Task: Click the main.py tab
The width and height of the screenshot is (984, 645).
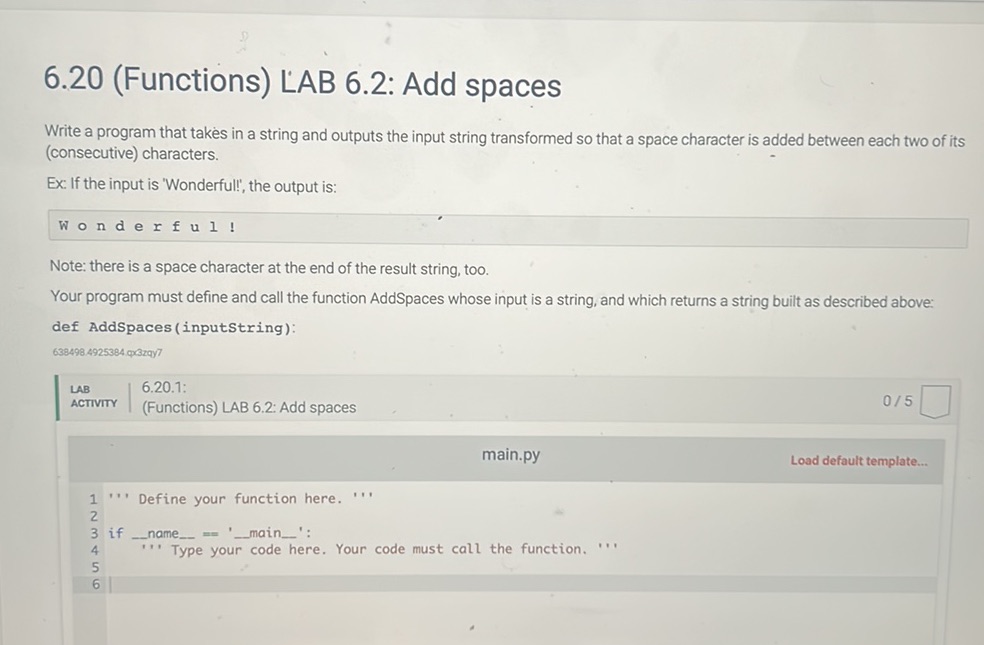Action: point(510,454)
